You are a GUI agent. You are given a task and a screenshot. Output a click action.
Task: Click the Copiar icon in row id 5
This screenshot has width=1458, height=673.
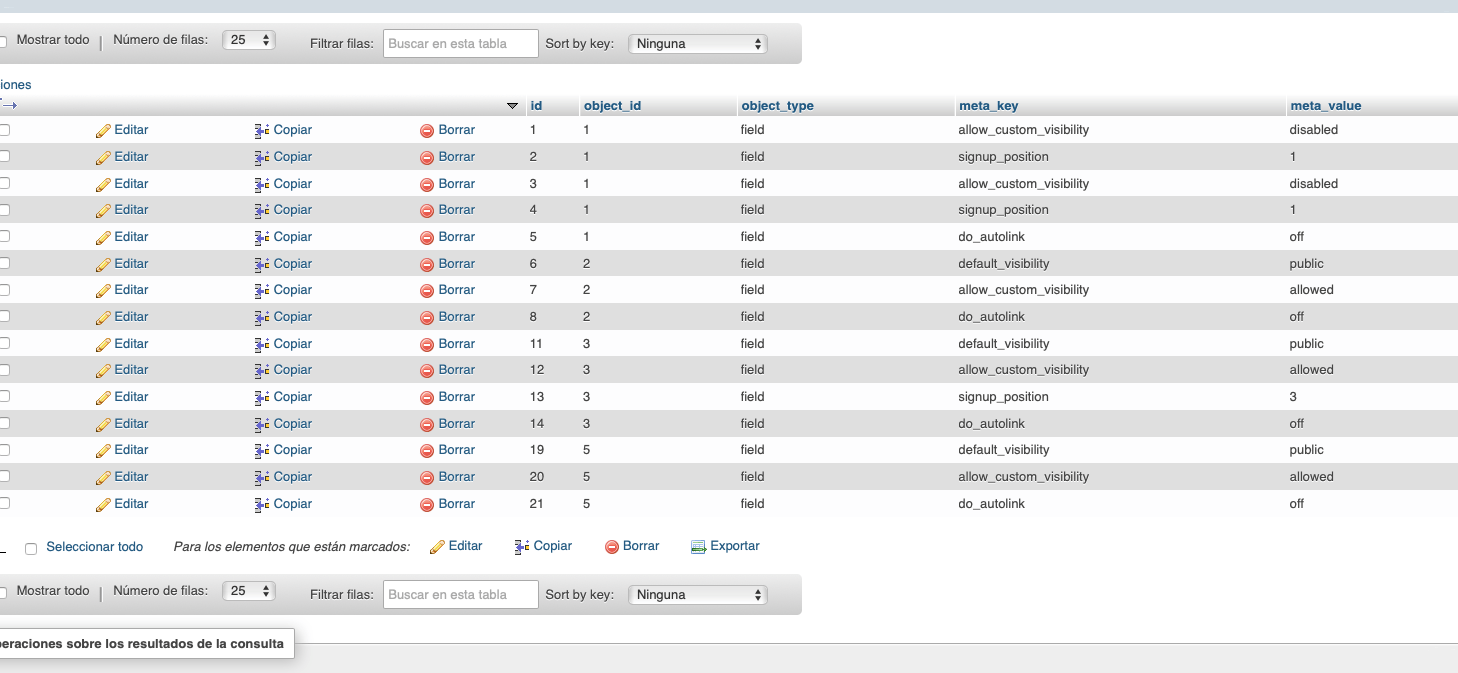(263, 237)
